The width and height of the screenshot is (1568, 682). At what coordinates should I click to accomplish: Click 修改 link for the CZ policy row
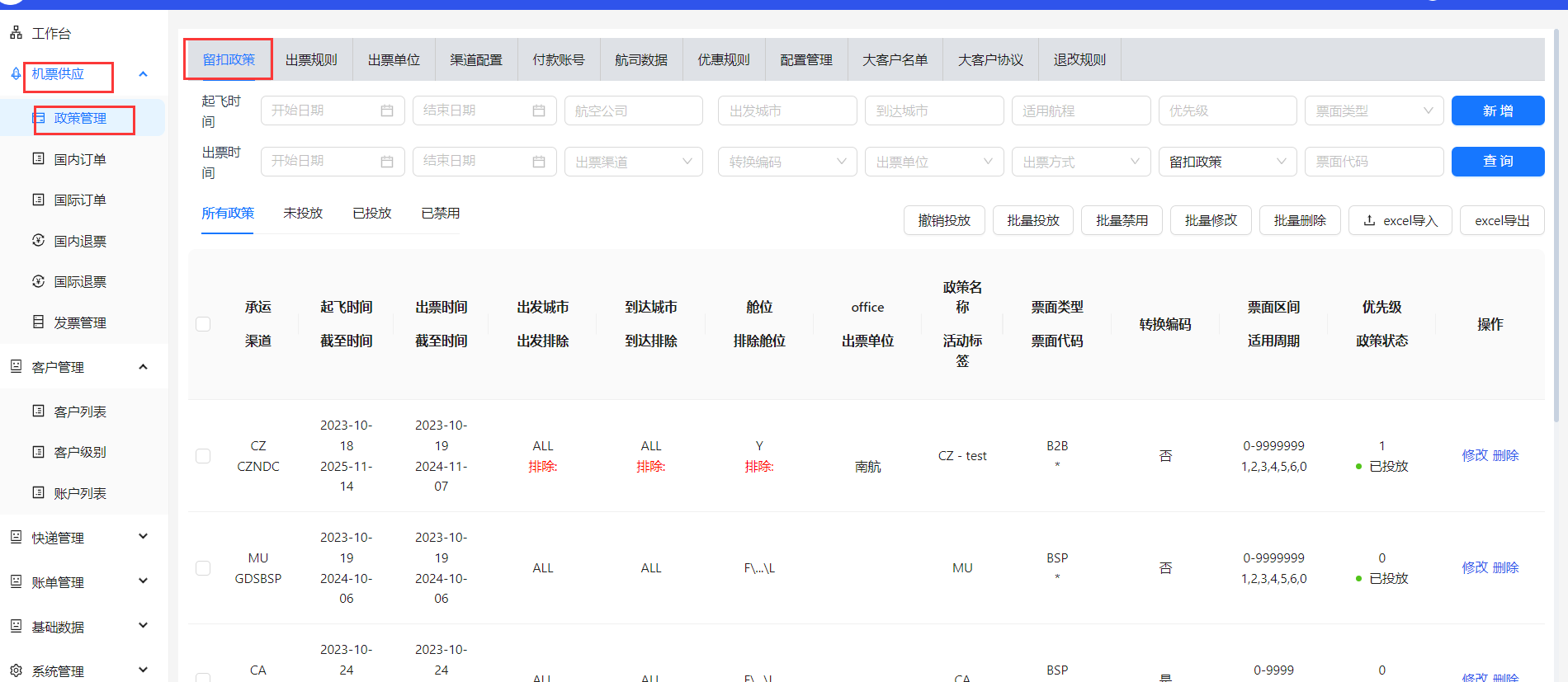tap(1474, 455)
